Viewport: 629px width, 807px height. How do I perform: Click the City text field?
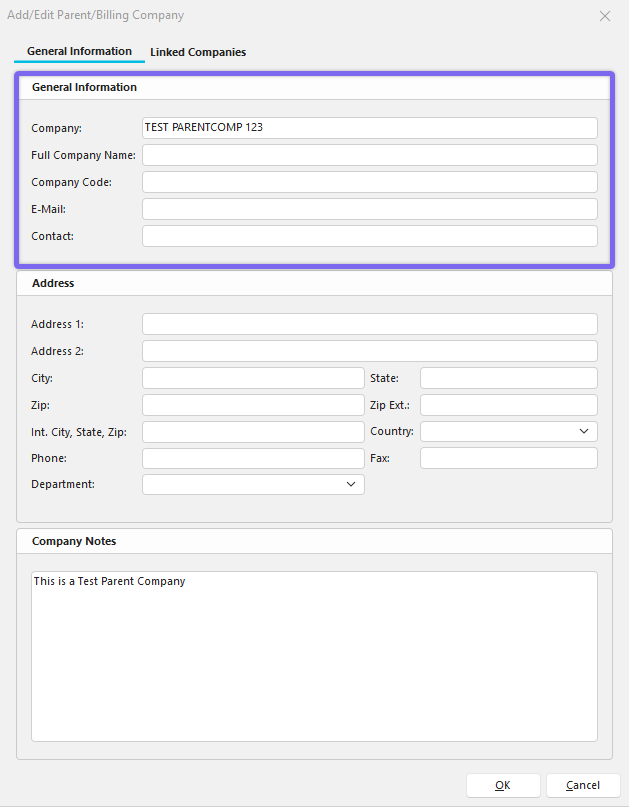click(253, 378)
